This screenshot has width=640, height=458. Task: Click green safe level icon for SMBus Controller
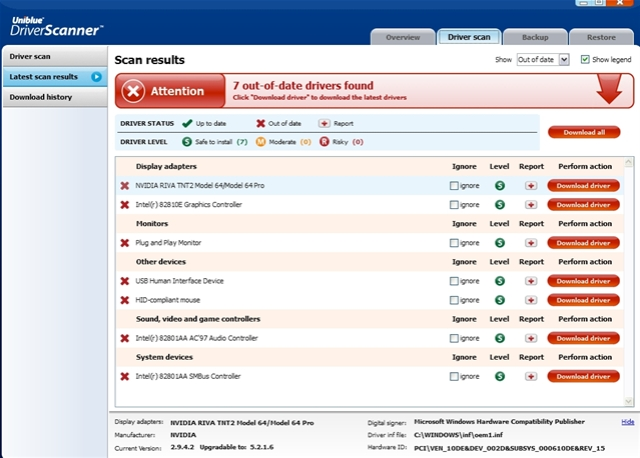point(500,376)
